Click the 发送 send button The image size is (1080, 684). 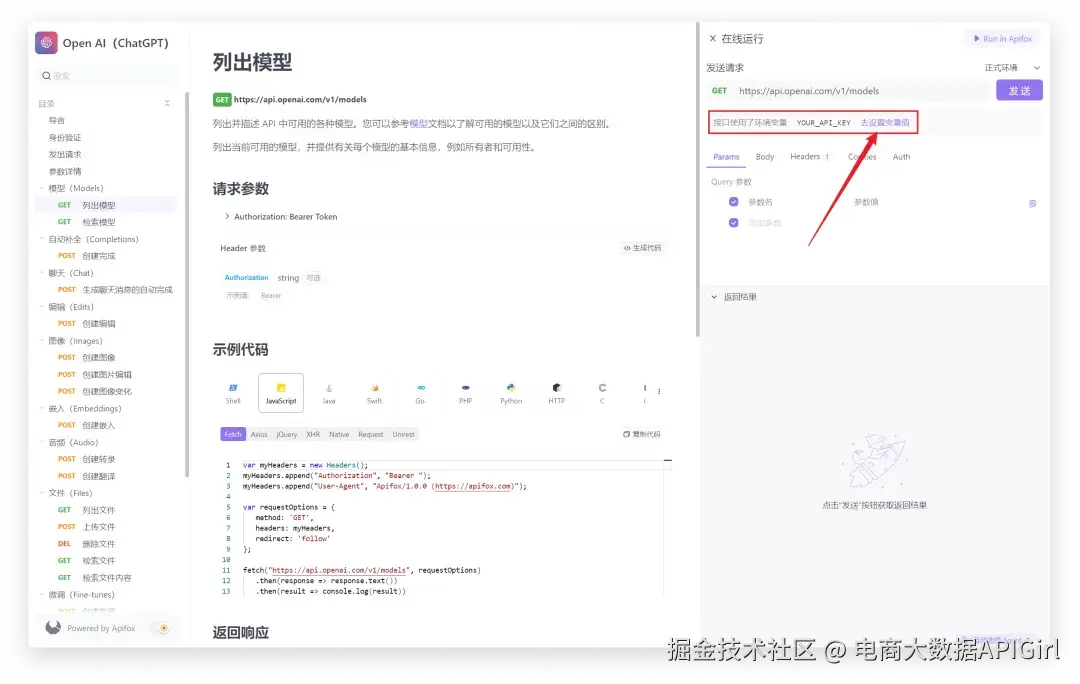[x=1019, y=90]
